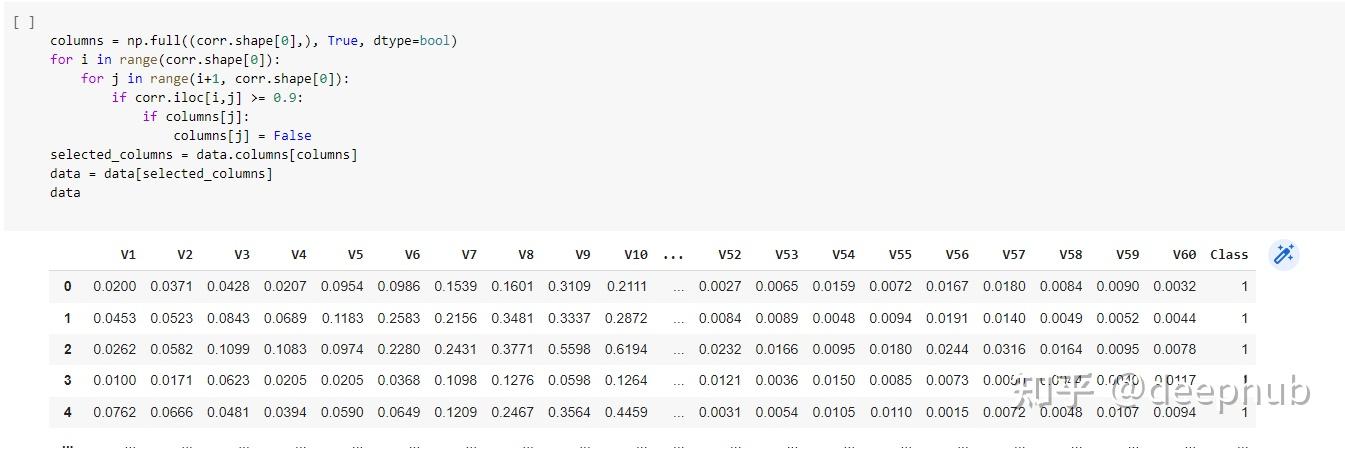The height and width of the screenshot is (451, 1345).
Task: Click the truncated rows ellipsis below row 4
Action: 68,443
